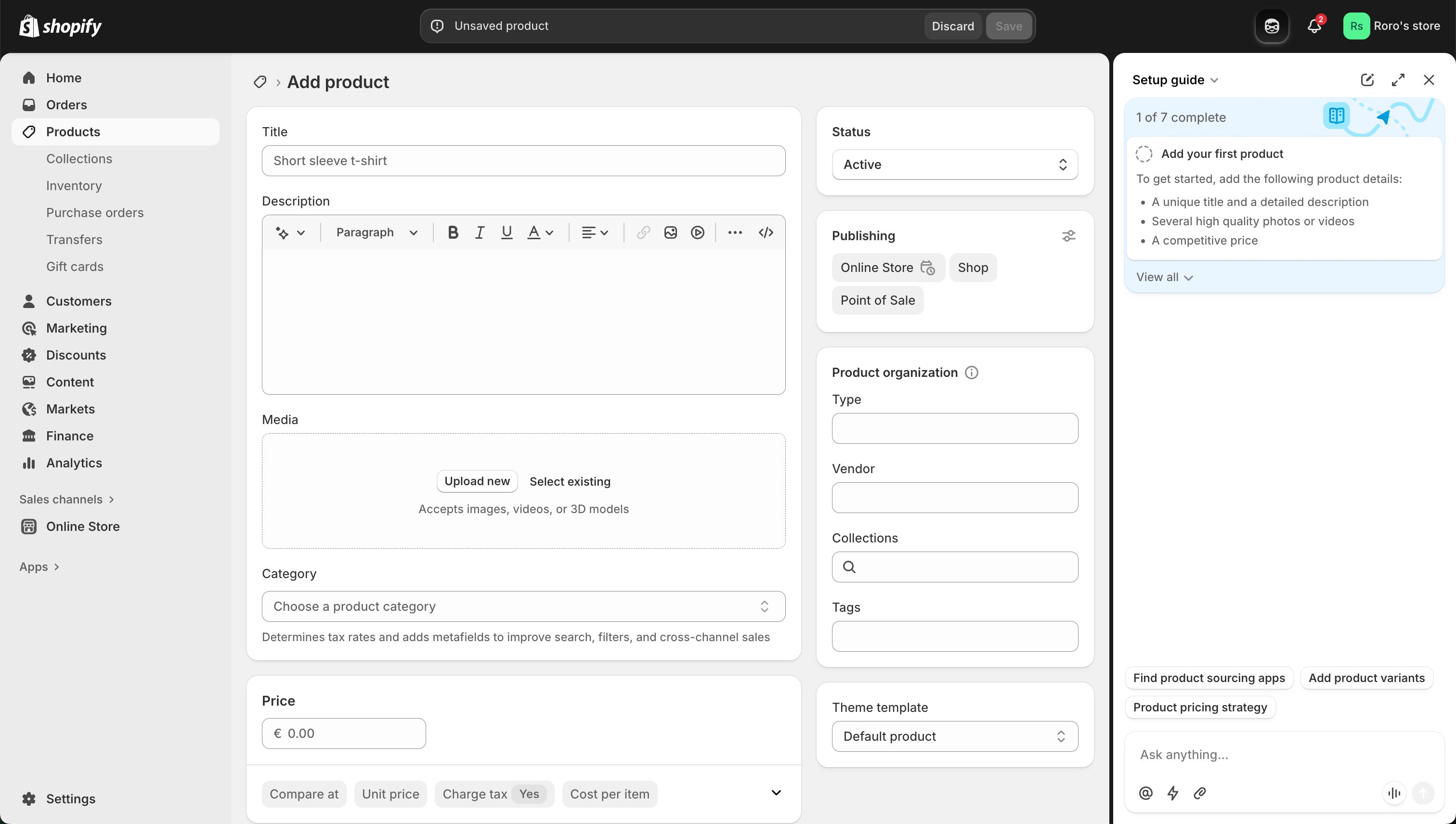Apply italic formatting in the description editor
The width and height of the screenshot is (1456, 824).
(x=480, y=232)
